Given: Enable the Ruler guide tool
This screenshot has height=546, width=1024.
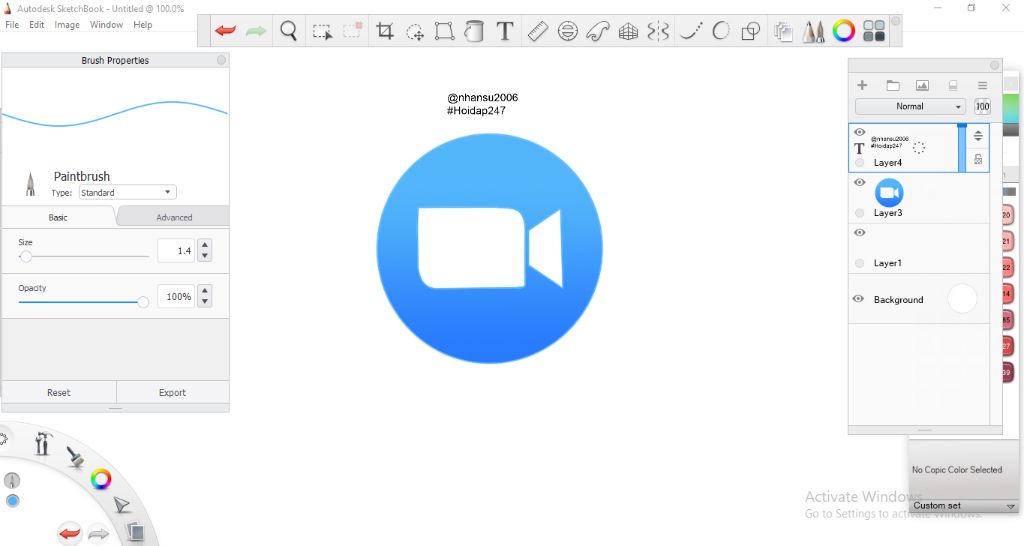Looking at the screenshot, I should (537, 31).
